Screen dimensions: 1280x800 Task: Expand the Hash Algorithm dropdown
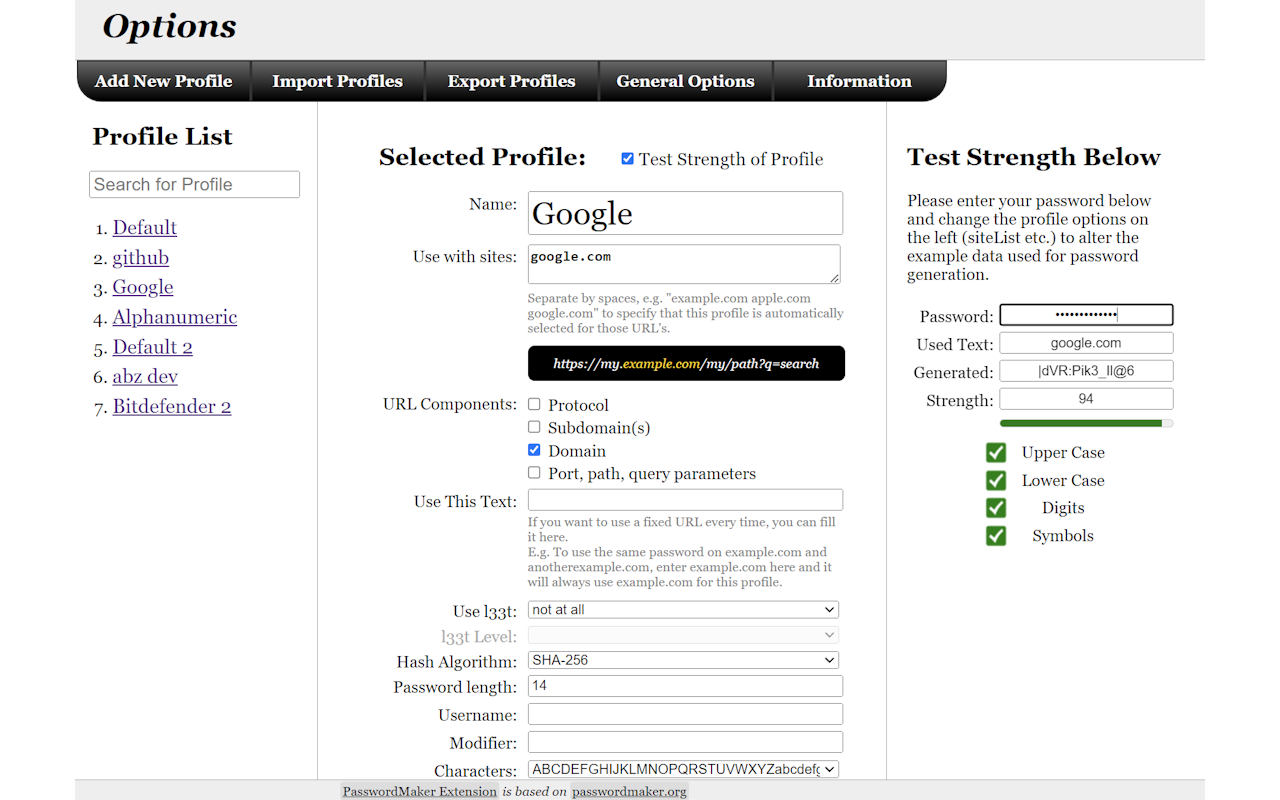683,660
